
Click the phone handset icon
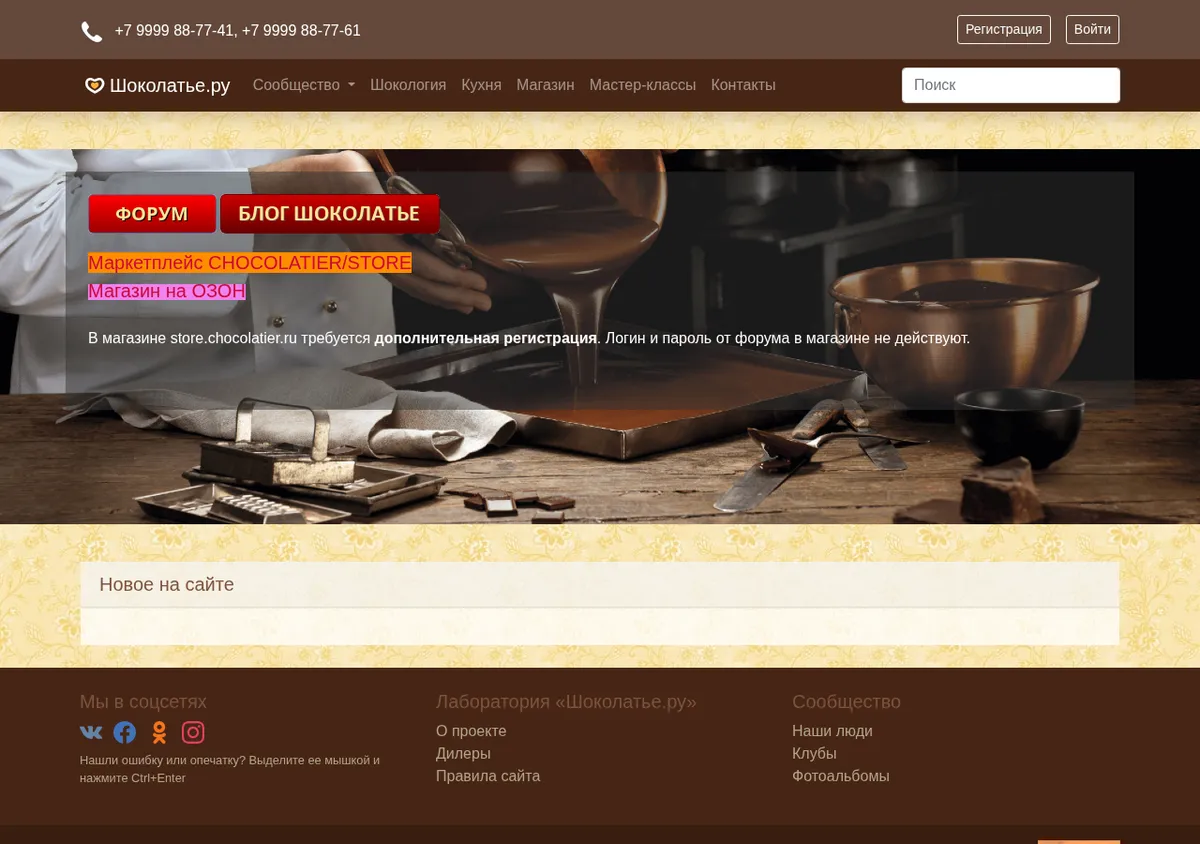click(91, 32)
